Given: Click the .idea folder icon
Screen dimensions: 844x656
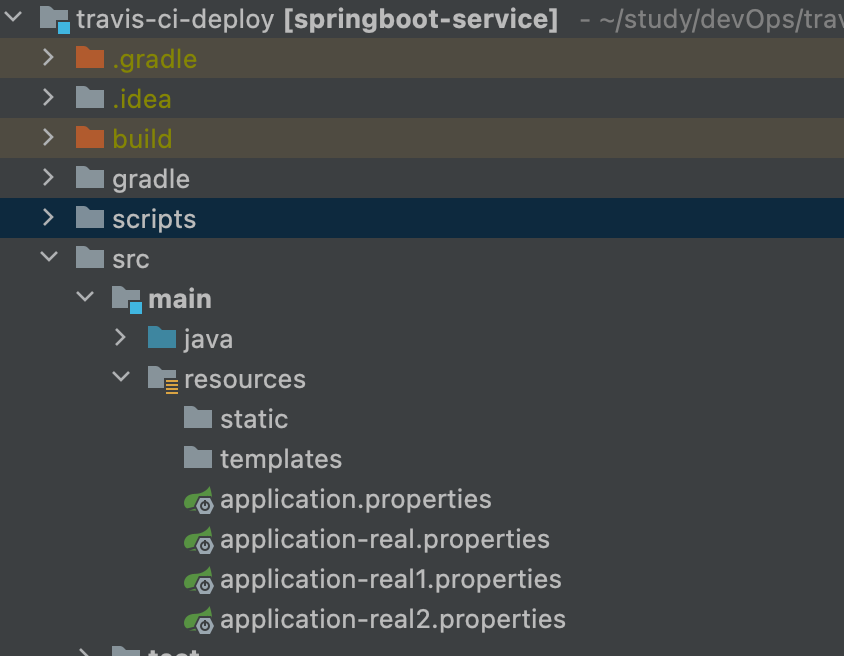Looking at the screenshot, I should (90, 97).
